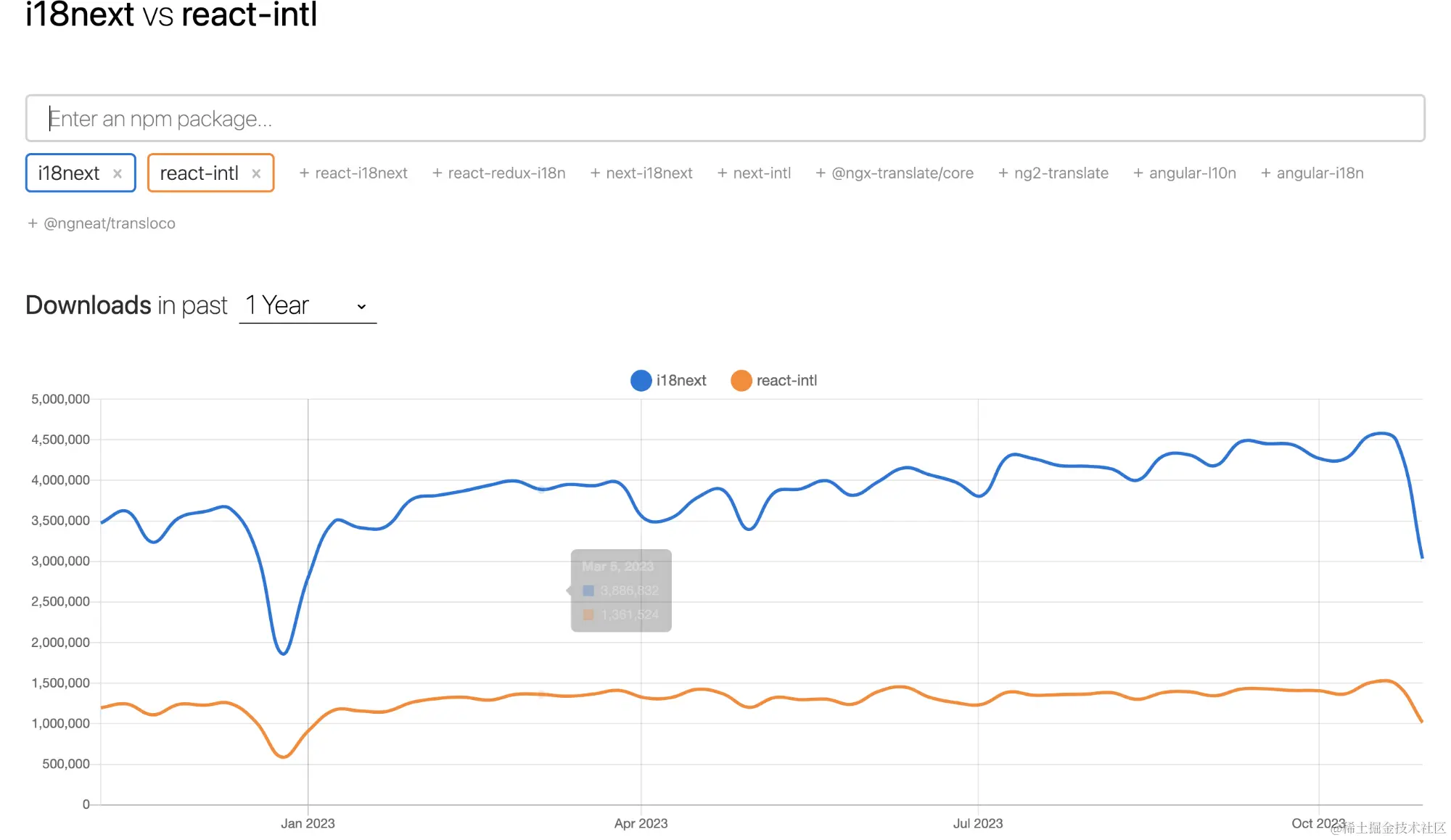Click the '2,500,000' y-axis label
Screen dimensions: 1451x840
[x=60, y=601]
